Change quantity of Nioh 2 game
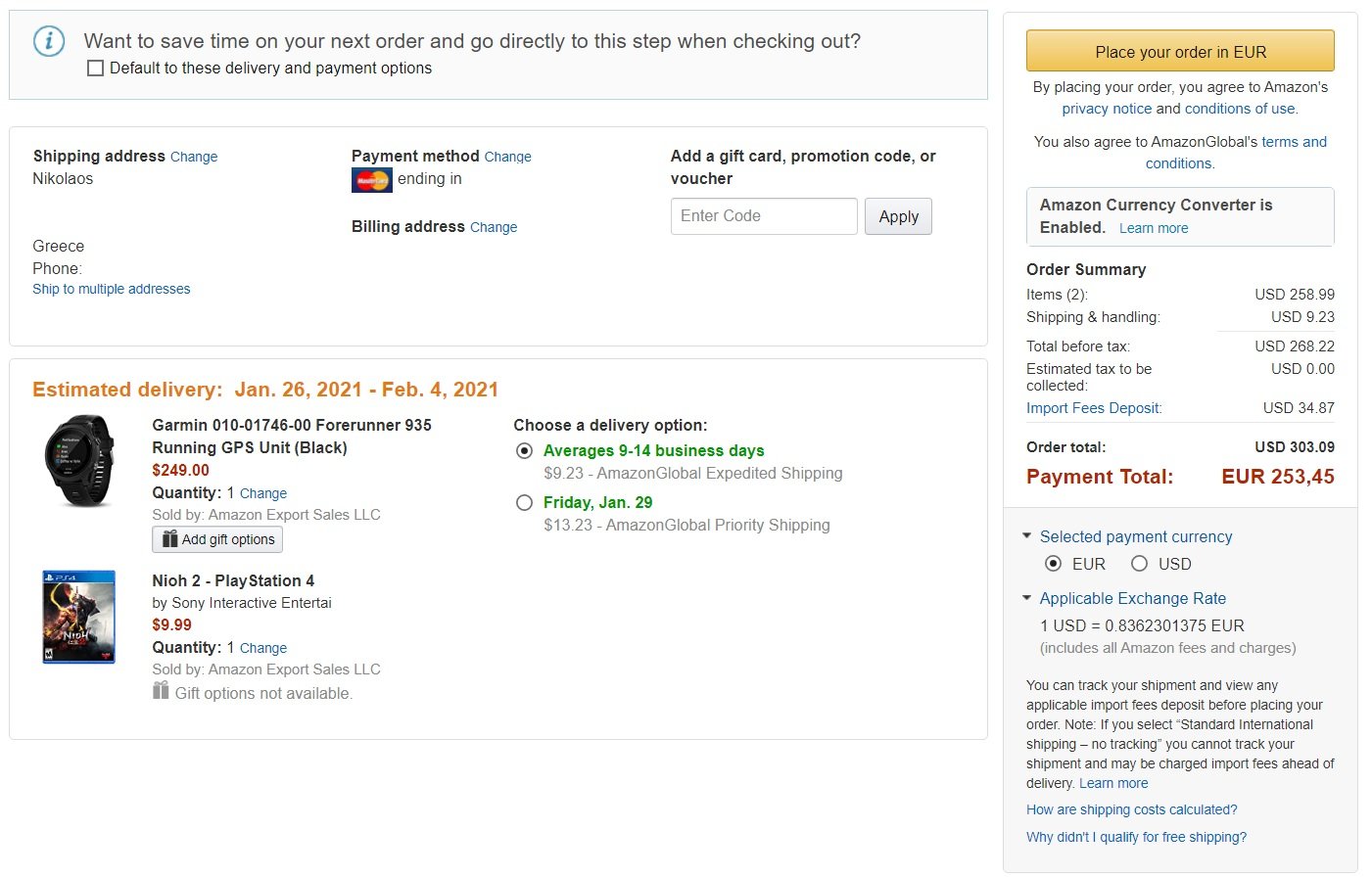Screen dimensions: 1372x877 [x=263, y=649]
